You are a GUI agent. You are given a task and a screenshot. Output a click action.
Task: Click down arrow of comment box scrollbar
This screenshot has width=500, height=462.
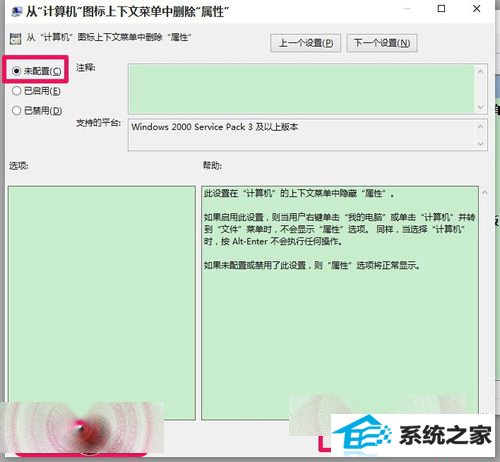(481, 107)
